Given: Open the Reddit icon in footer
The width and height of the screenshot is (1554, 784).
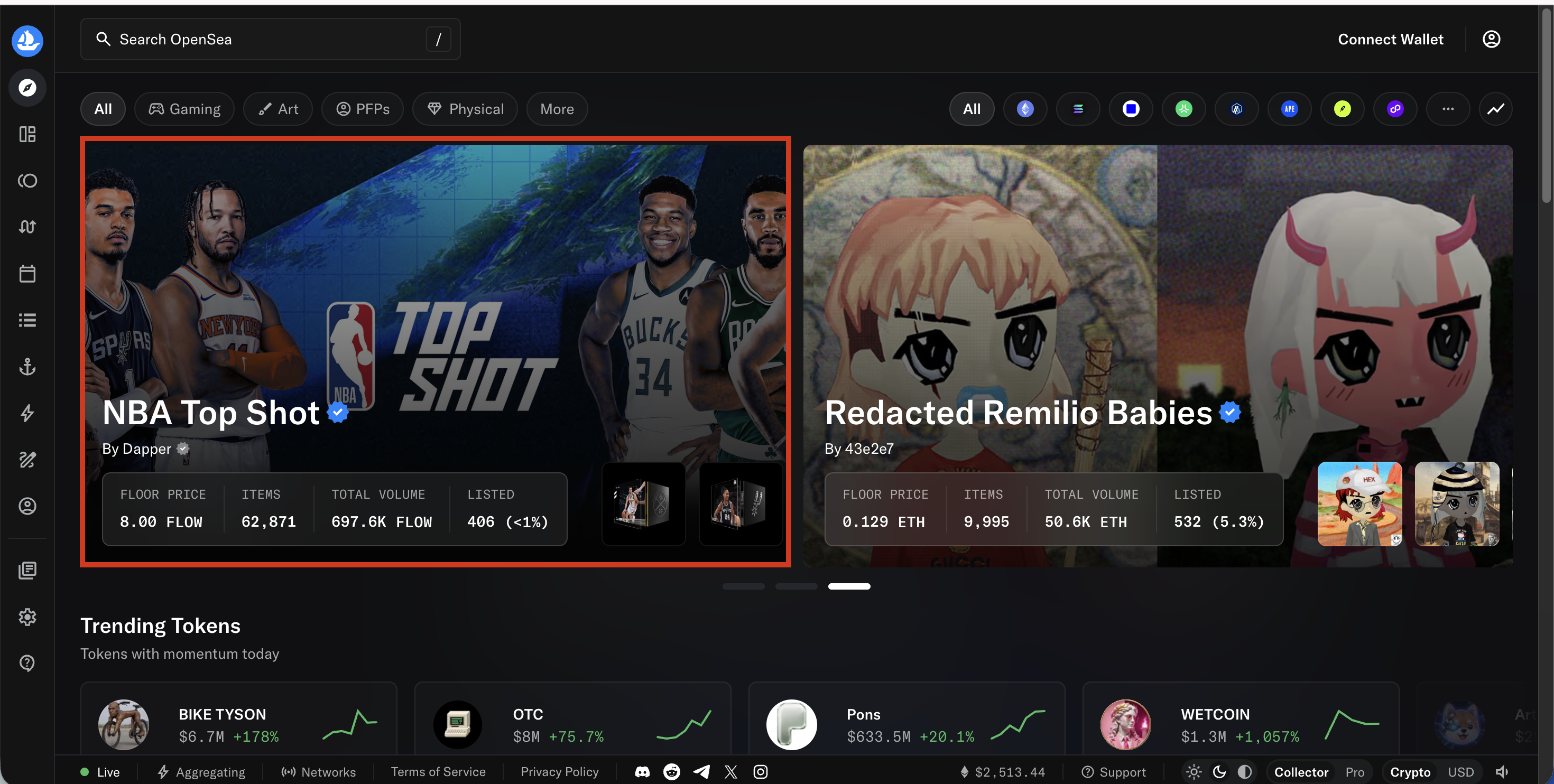Looking at the screenshot, I should (671, 772).
